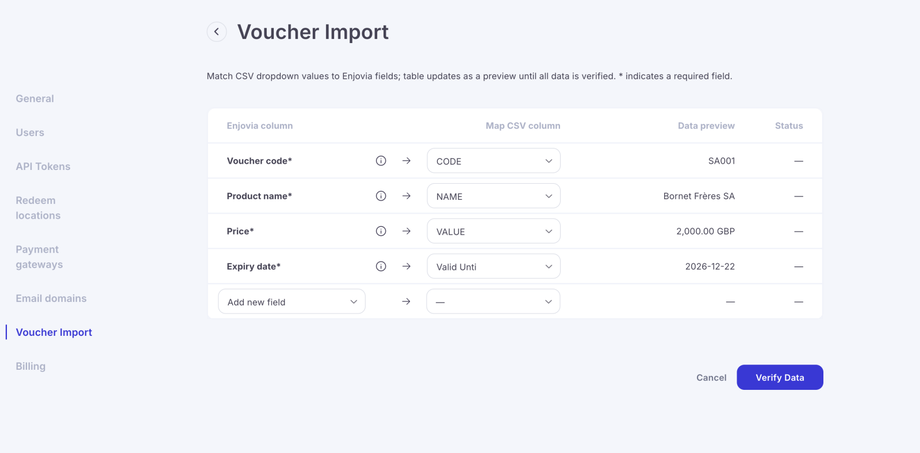Expand the VALUE CSV column dropdown
This screenshot has height=453, width=920.
493,231
